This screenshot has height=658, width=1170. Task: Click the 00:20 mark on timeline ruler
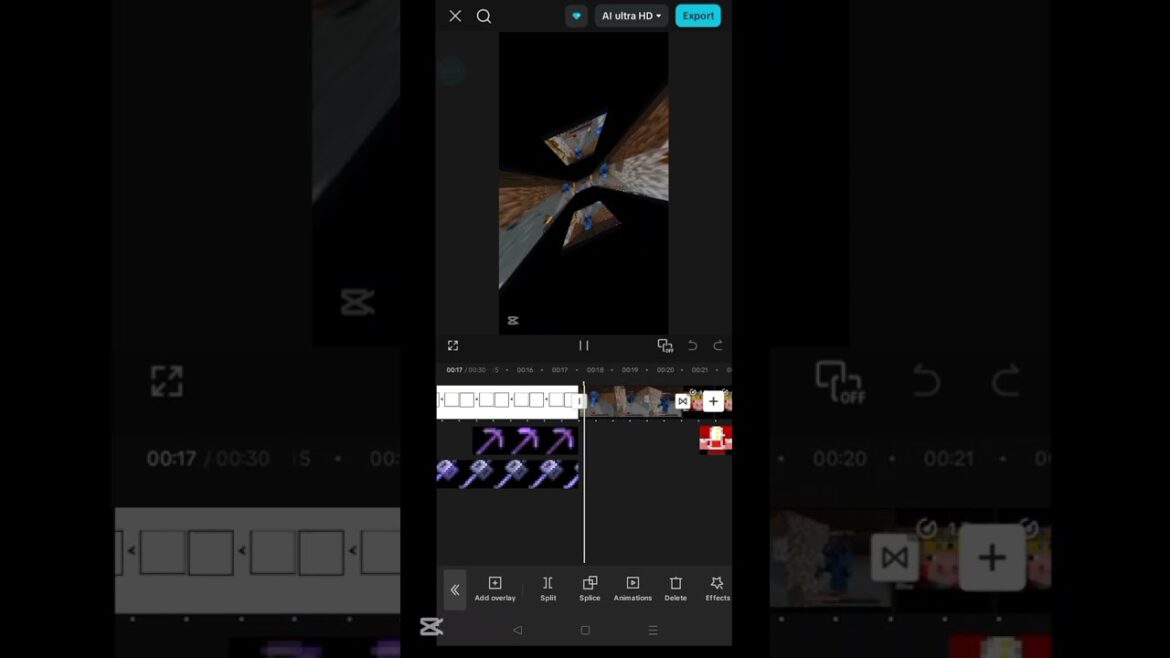[665, 370]
